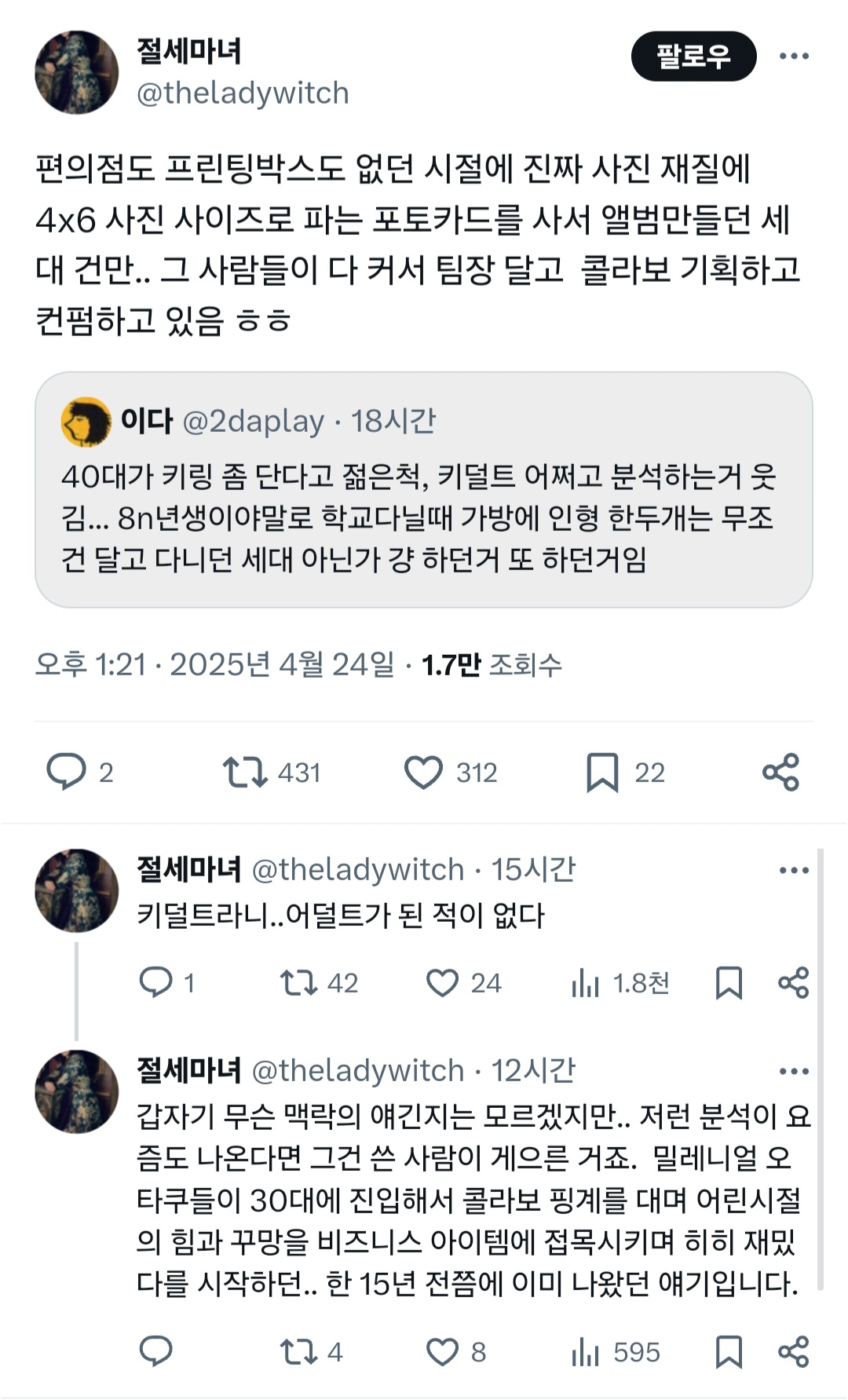Open 절세마녀's profile picture at the top
The width and height of the screenshot is (848, 1400).
tap(76, 72)
